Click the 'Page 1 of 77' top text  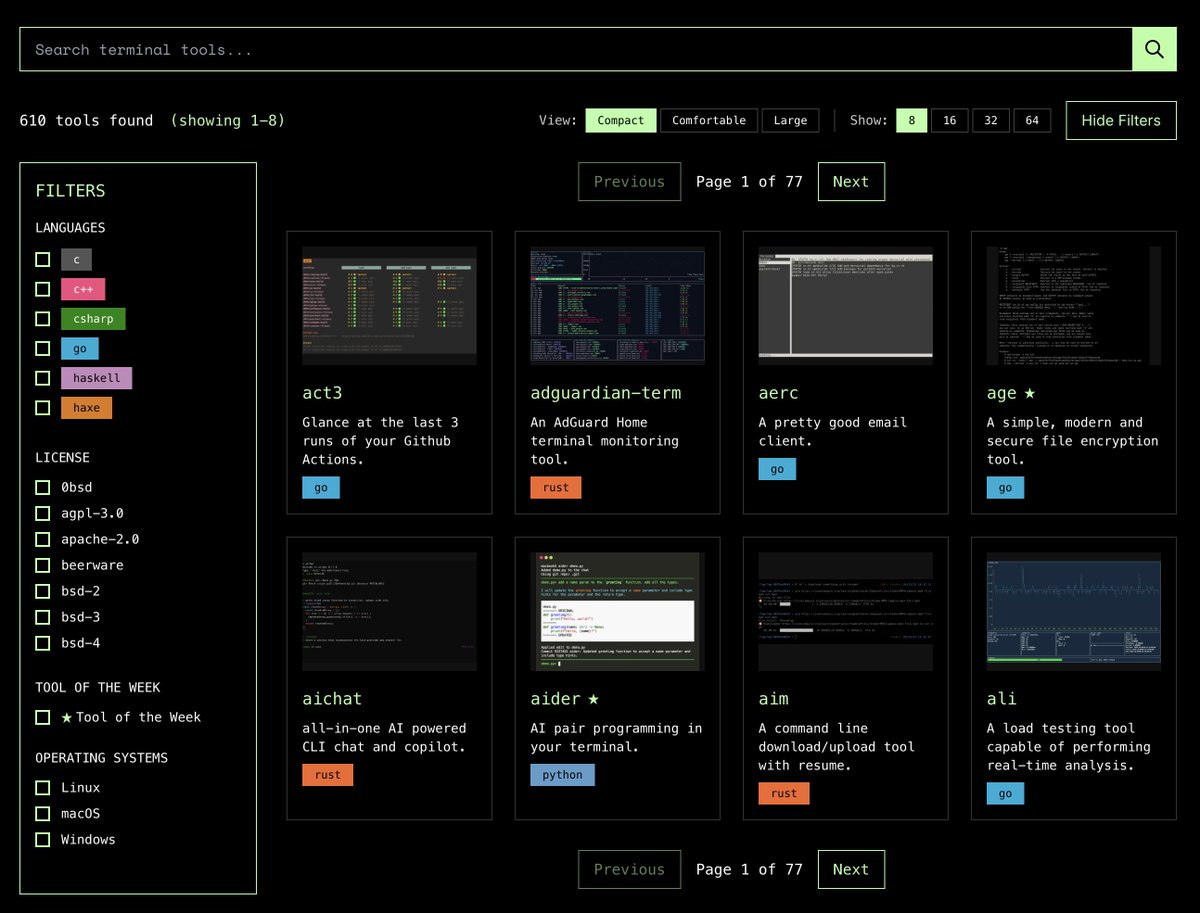click(x=749, y=181)
